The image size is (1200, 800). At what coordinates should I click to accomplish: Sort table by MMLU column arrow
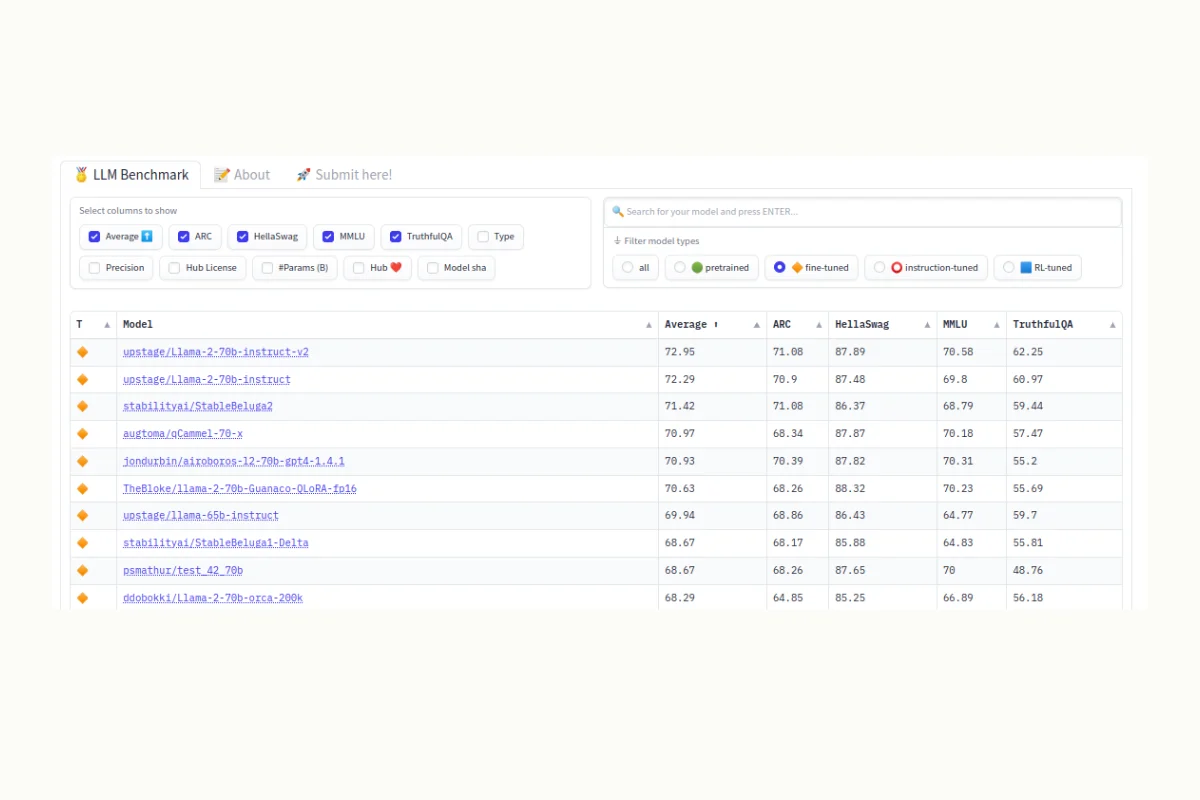coord(997,325)
